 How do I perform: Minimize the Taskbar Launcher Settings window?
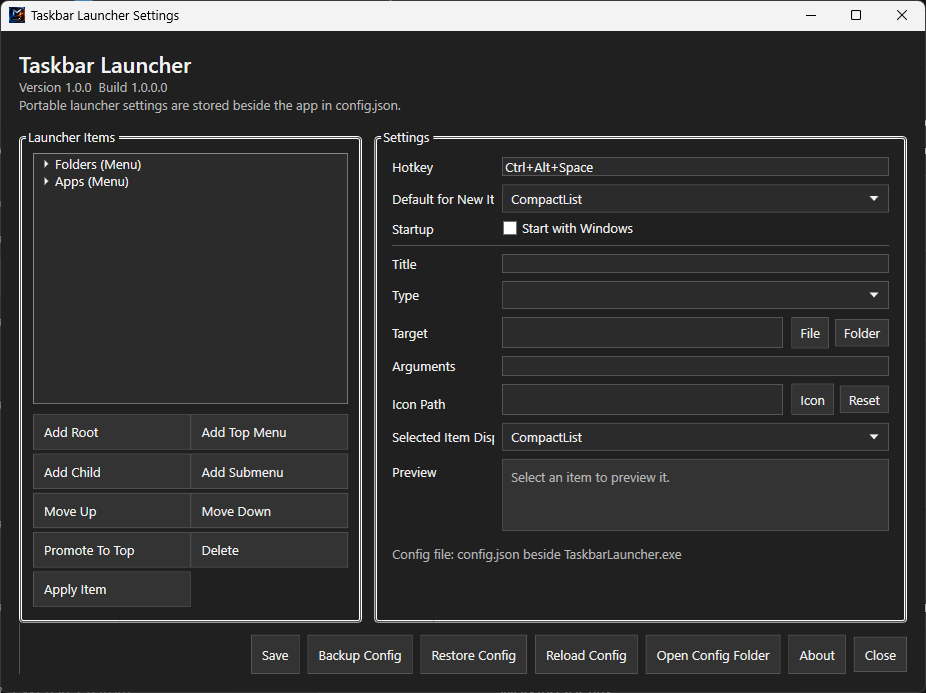pos(811,15)
